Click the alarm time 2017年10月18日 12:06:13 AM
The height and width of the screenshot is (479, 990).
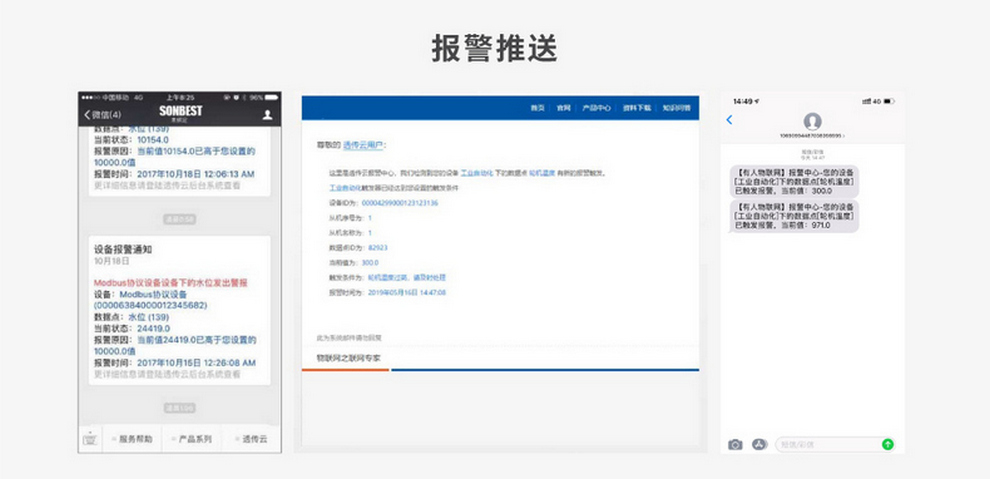coord(195,174)
